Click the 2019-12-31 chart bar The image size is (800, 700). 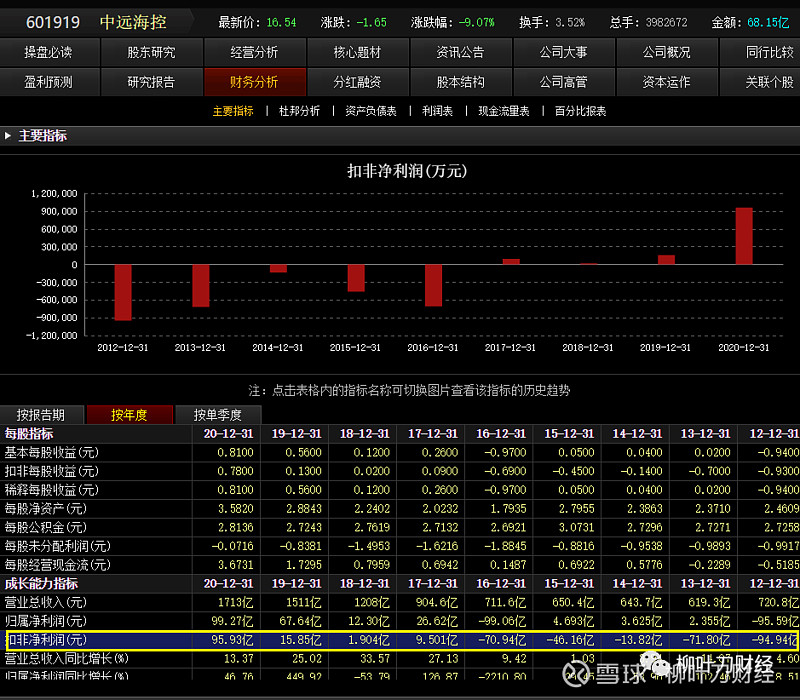pyautogui.click(x=666, y=260)
